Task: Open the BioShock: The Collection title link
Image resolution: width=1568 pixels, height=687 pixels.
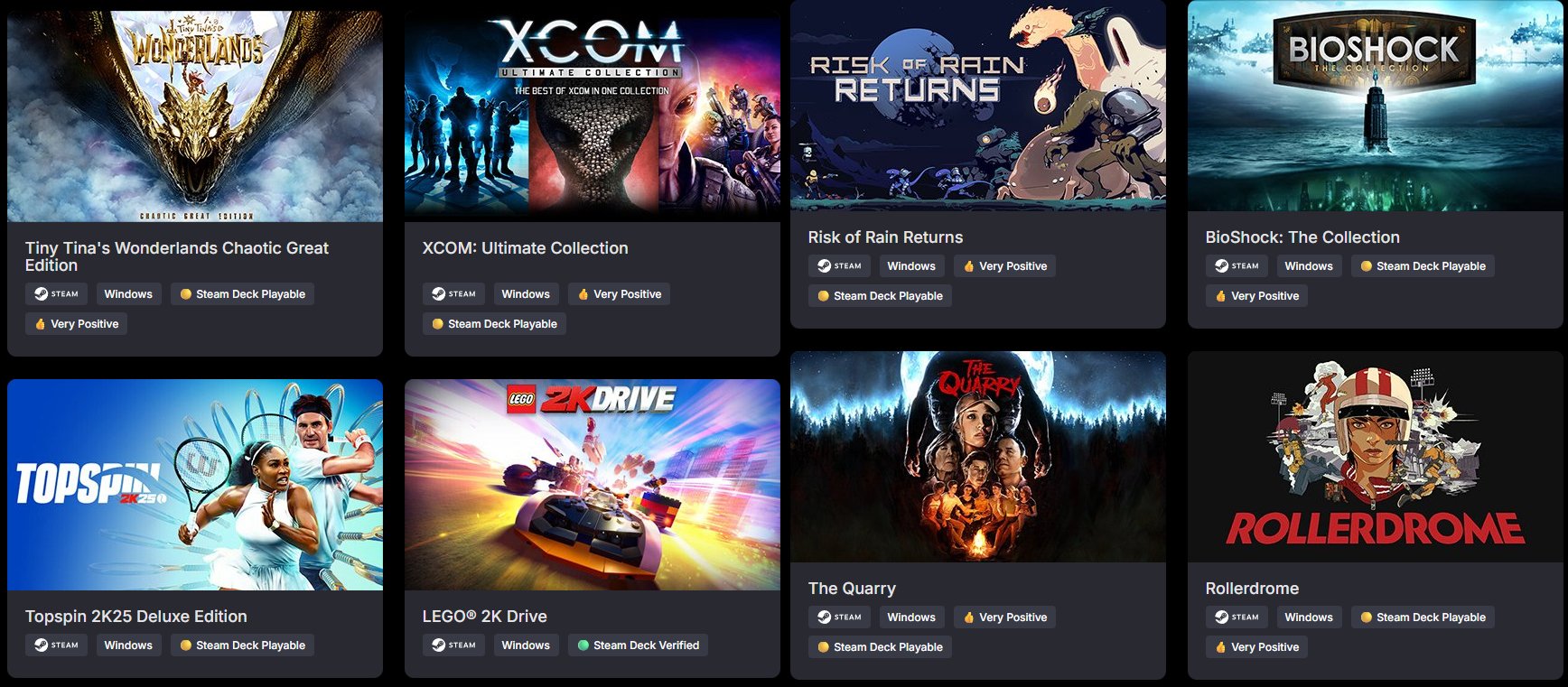Action: [x=1302, y=237]
